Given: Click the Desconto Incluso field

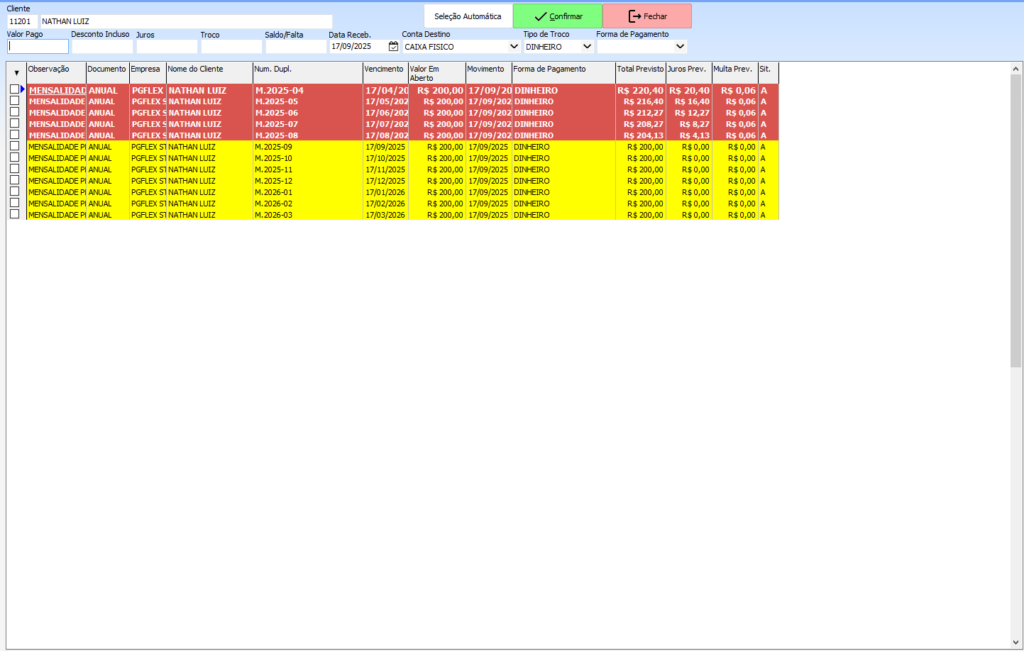Looking at the screenshot, I should (x=102, y=46).
